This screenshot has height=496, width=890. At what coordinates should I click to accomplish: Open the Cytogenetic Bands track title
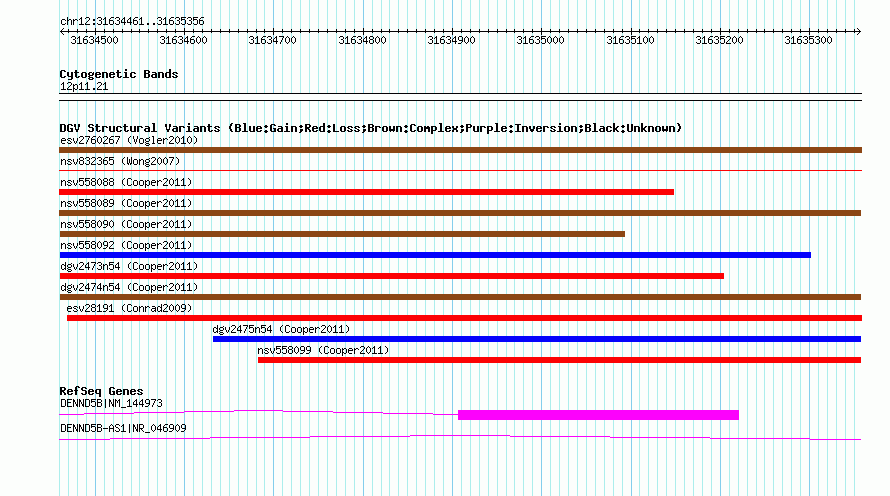pyautogui.click(x=119, y=74)
